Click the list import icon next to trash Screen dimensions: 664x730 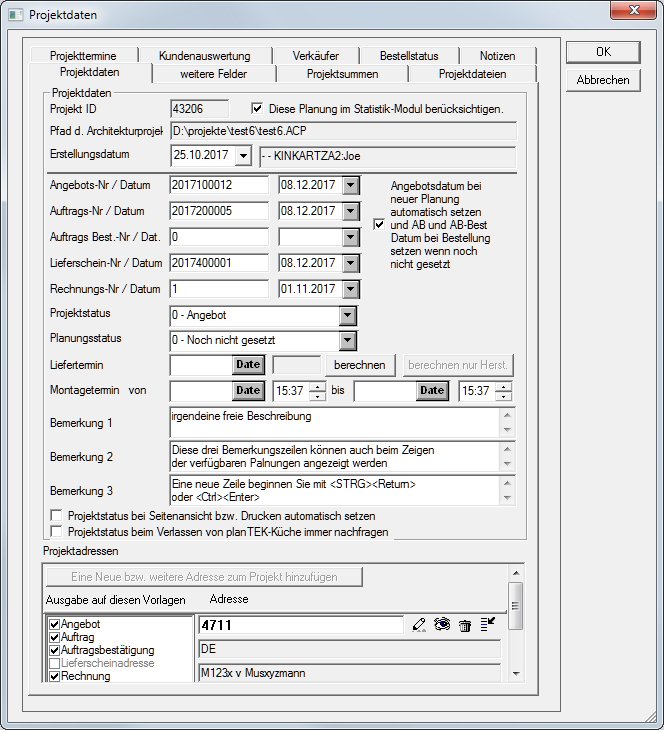(487, 625)
